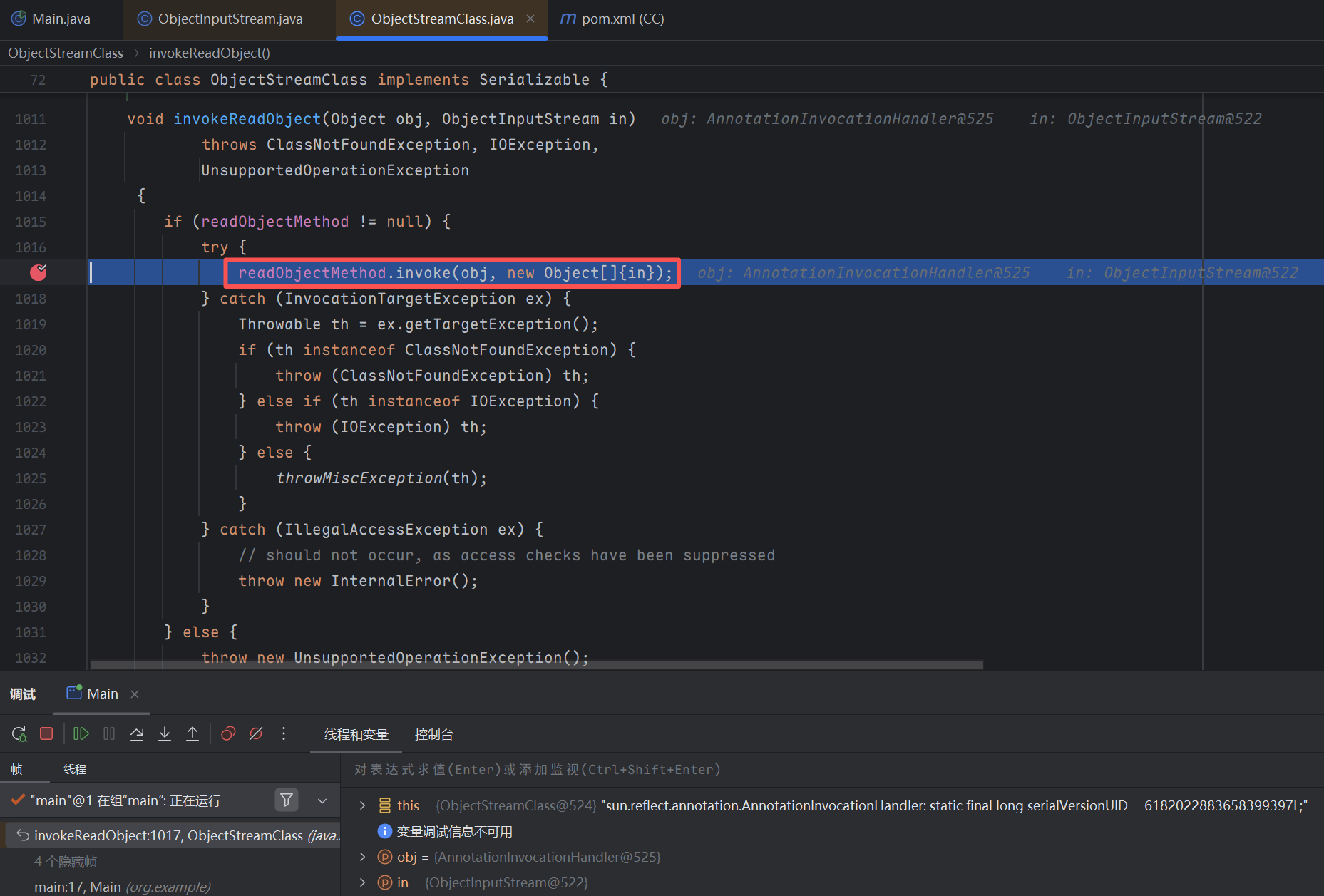Image resolution: width=1324 pixels, height=896 pixels.
Task: Resume program execution
Action: [81, 733]
